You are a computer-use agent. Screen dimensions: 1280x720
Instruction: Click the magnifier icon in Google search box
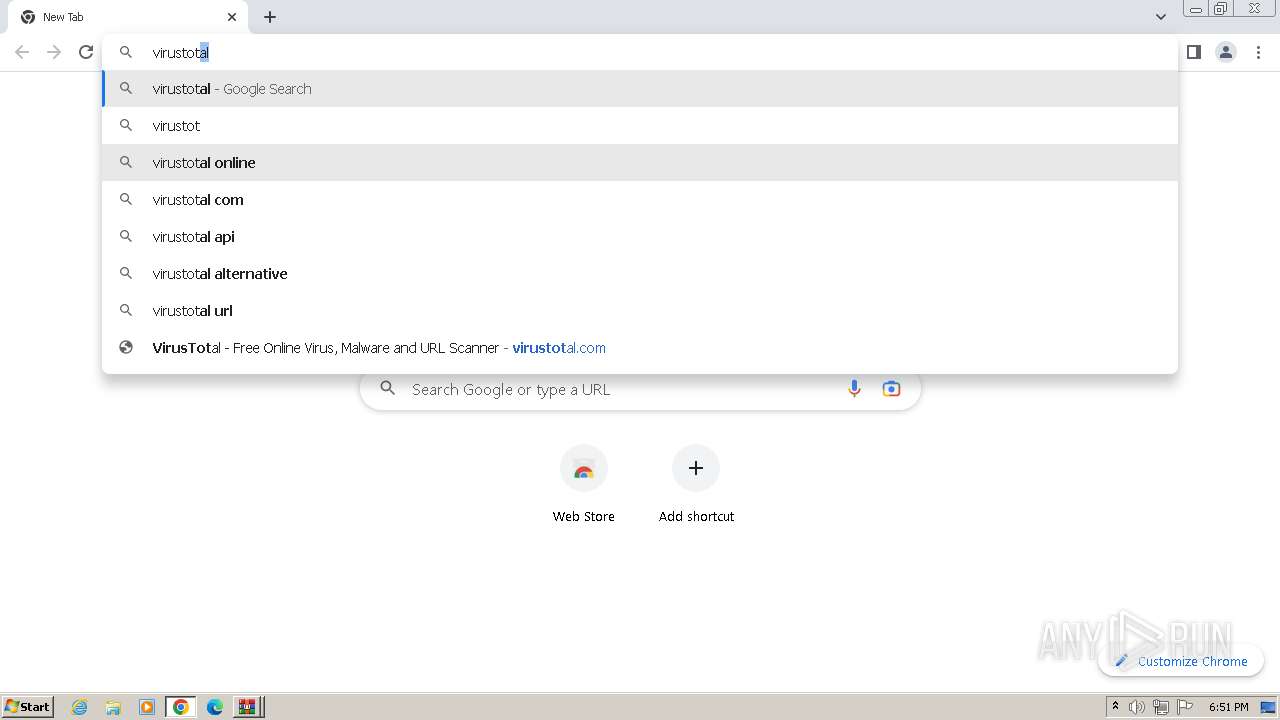tap(388, 389)
